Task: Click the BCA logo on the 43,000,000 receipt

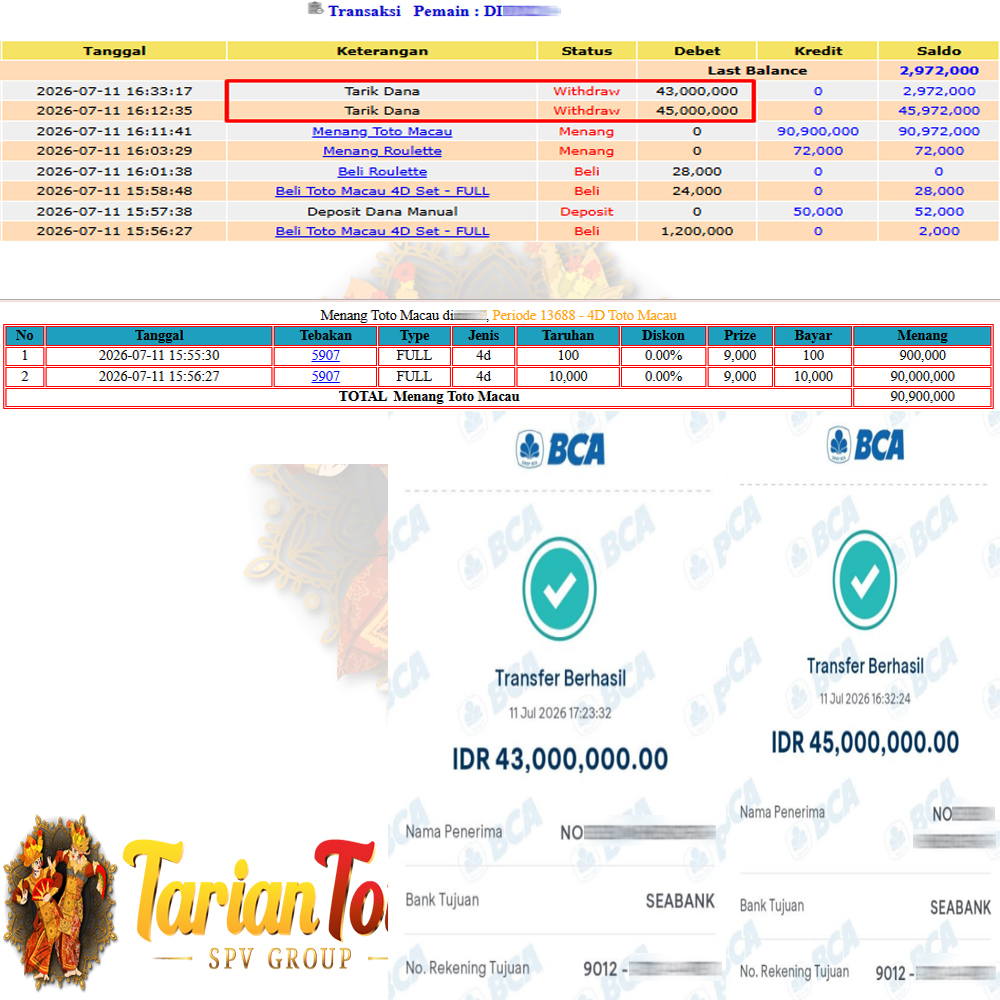Action: tap(560, 449)
